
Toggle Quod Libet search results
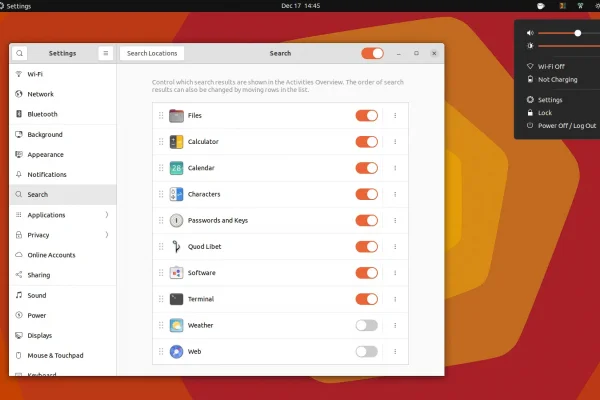point(367,247)
